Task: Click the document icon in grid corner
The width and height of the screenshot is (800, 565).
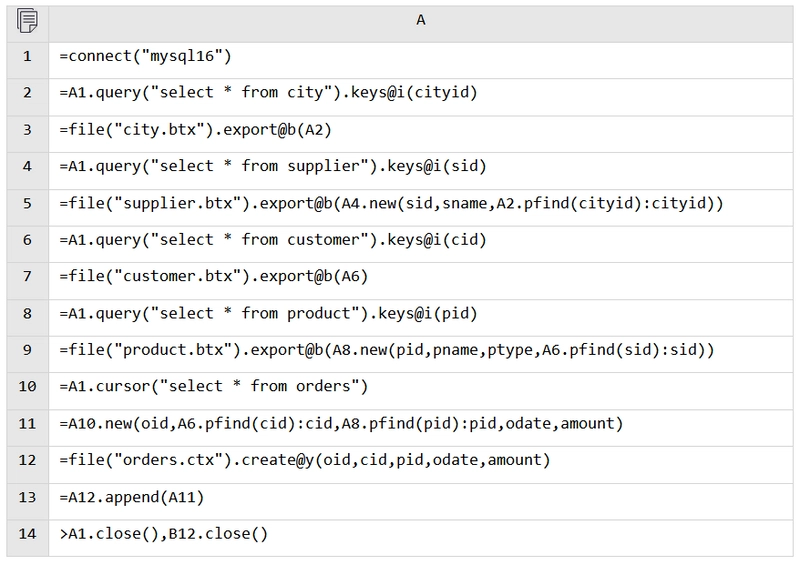Action: pos(27,21)
